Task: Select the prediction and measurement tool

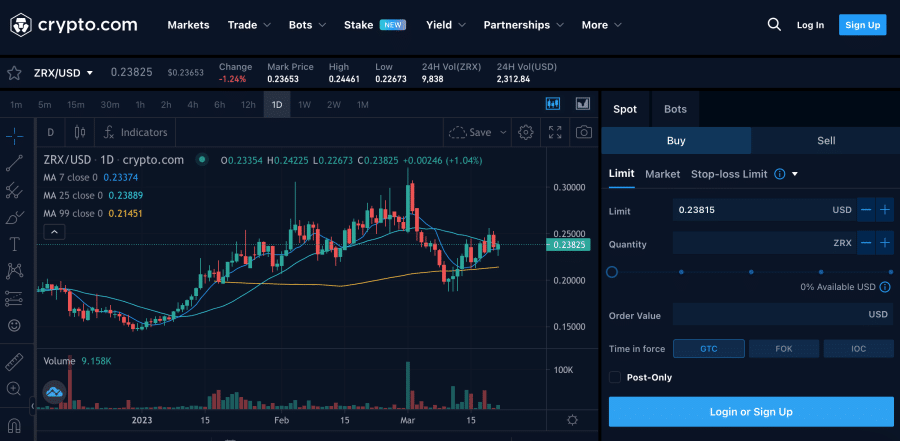Action: (14, 298)
